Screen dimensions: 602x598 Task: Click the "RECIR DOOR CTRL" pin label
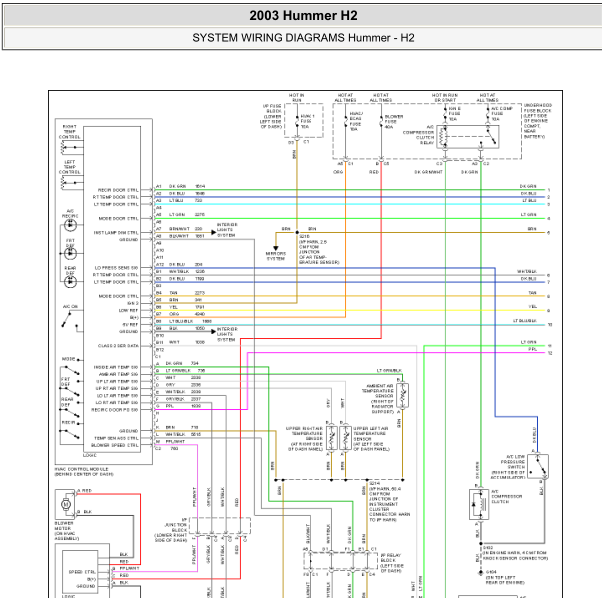[x=118, y=190]
